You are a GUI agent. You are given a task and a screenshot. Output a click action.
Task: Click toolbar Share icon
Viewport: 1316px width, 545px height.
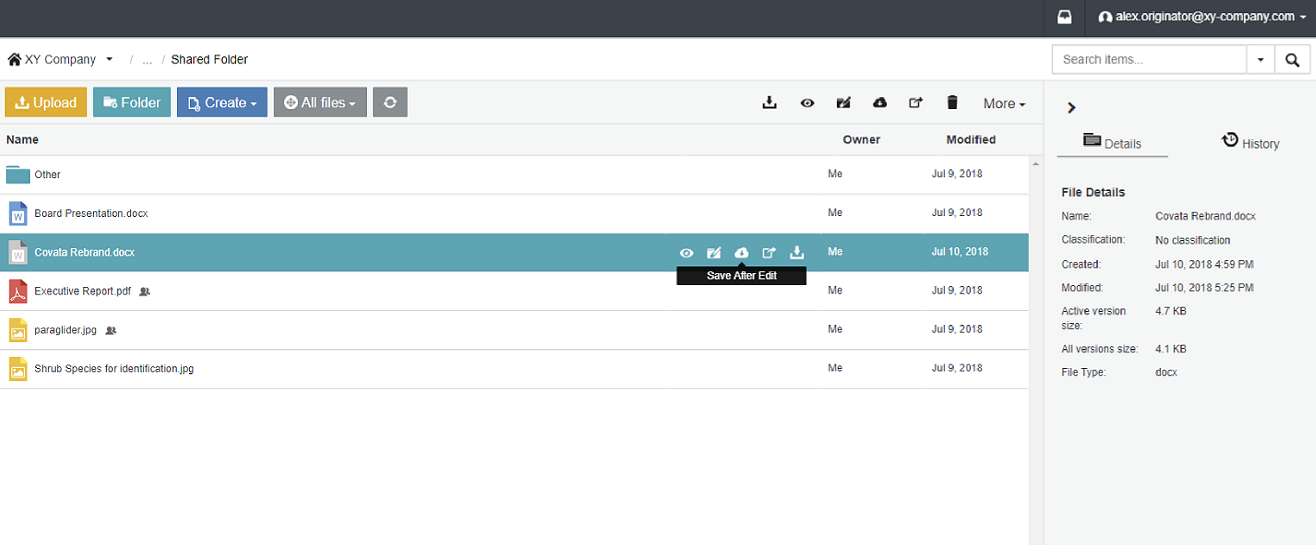pyautogui.click(x=916, y=102)
